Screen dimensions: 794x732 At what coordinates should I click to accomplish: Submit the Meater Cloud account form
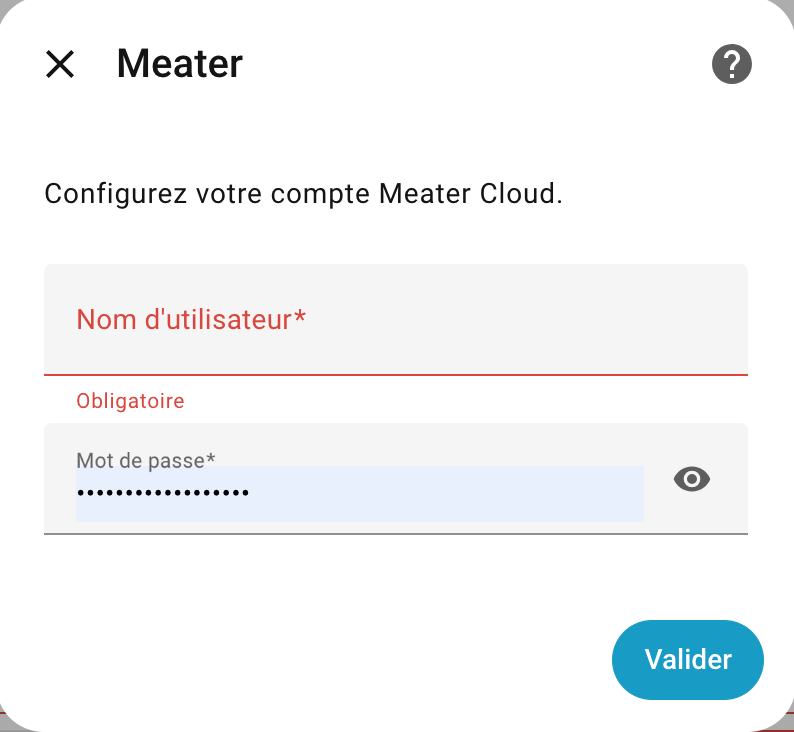click(x=687, y=660)
